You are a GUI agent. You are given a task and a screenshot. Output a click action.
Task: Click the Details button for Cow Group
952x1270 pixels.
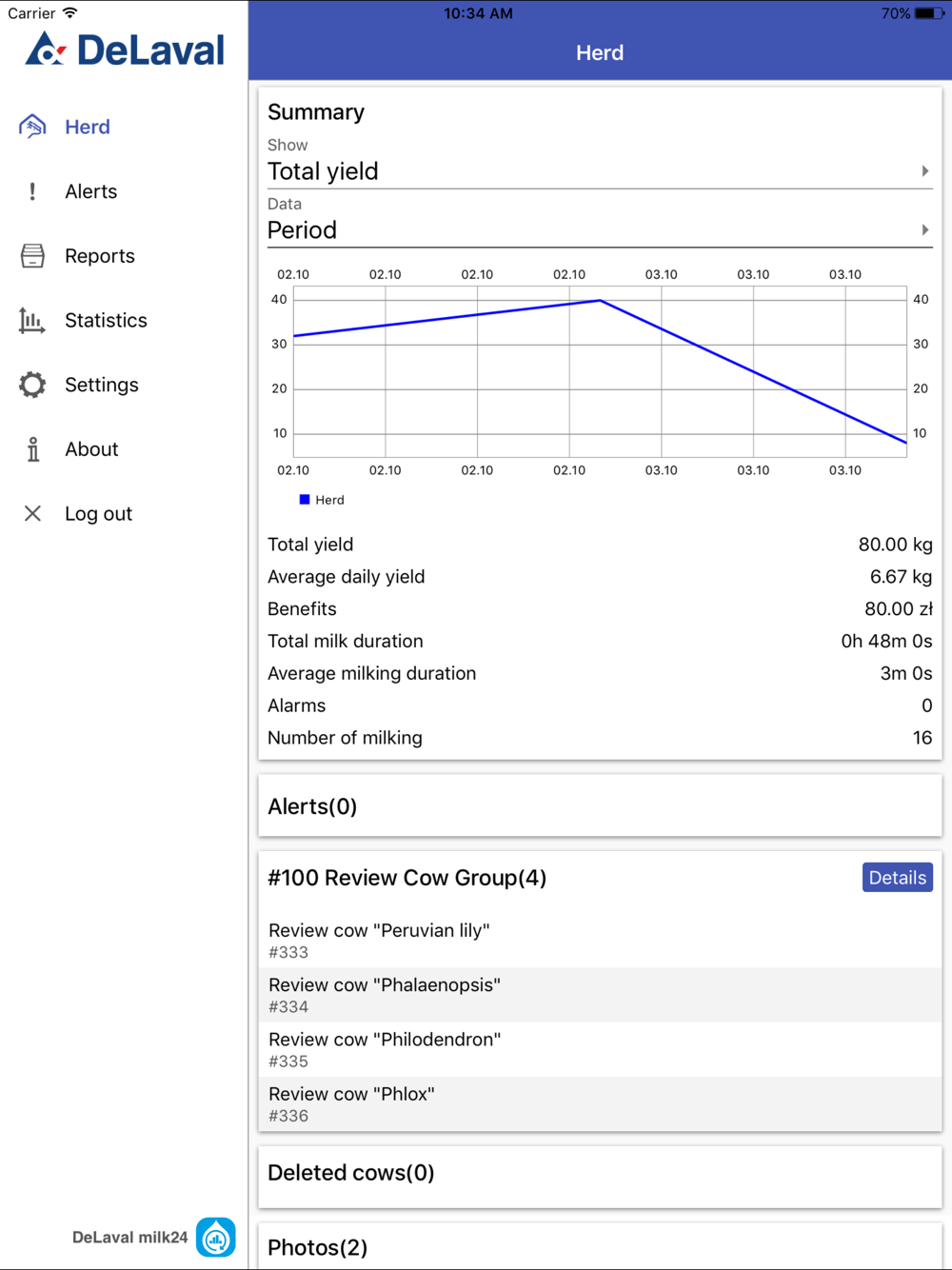point(897,878)
